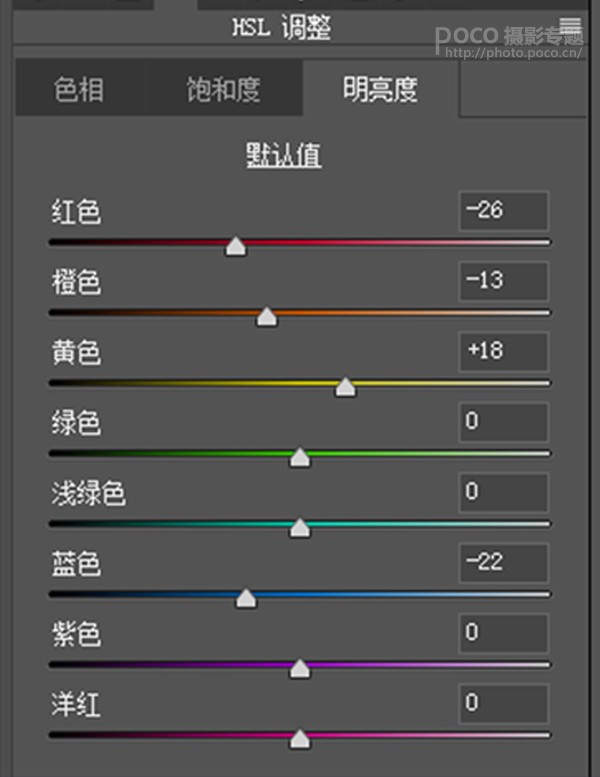The width and height of the screenshot is (600, 777).
Task: Click the 橙色 slider handle
Action: 266,317
